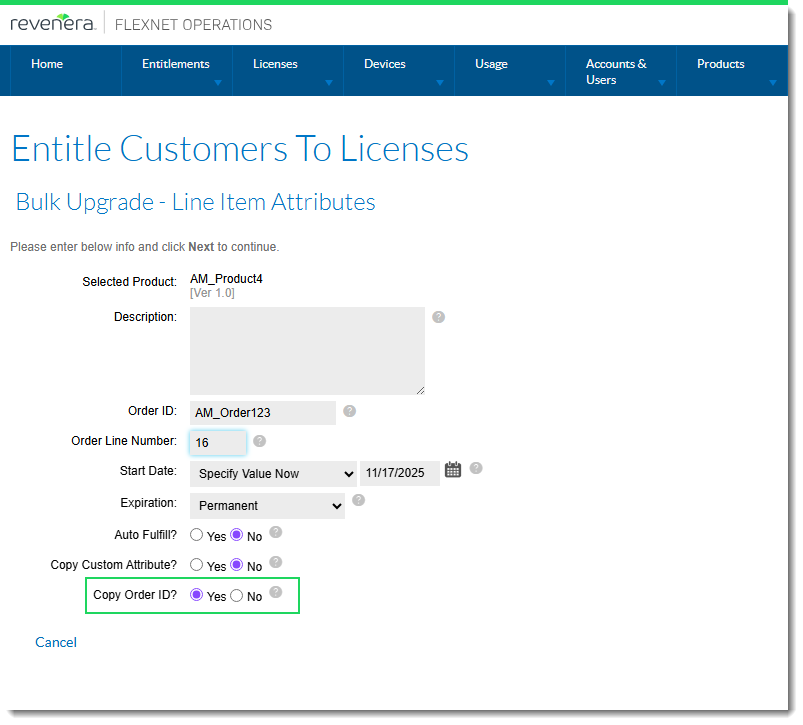Click into the Description text area
Screen dimensions: 803x725
click(x=307, y=351)
